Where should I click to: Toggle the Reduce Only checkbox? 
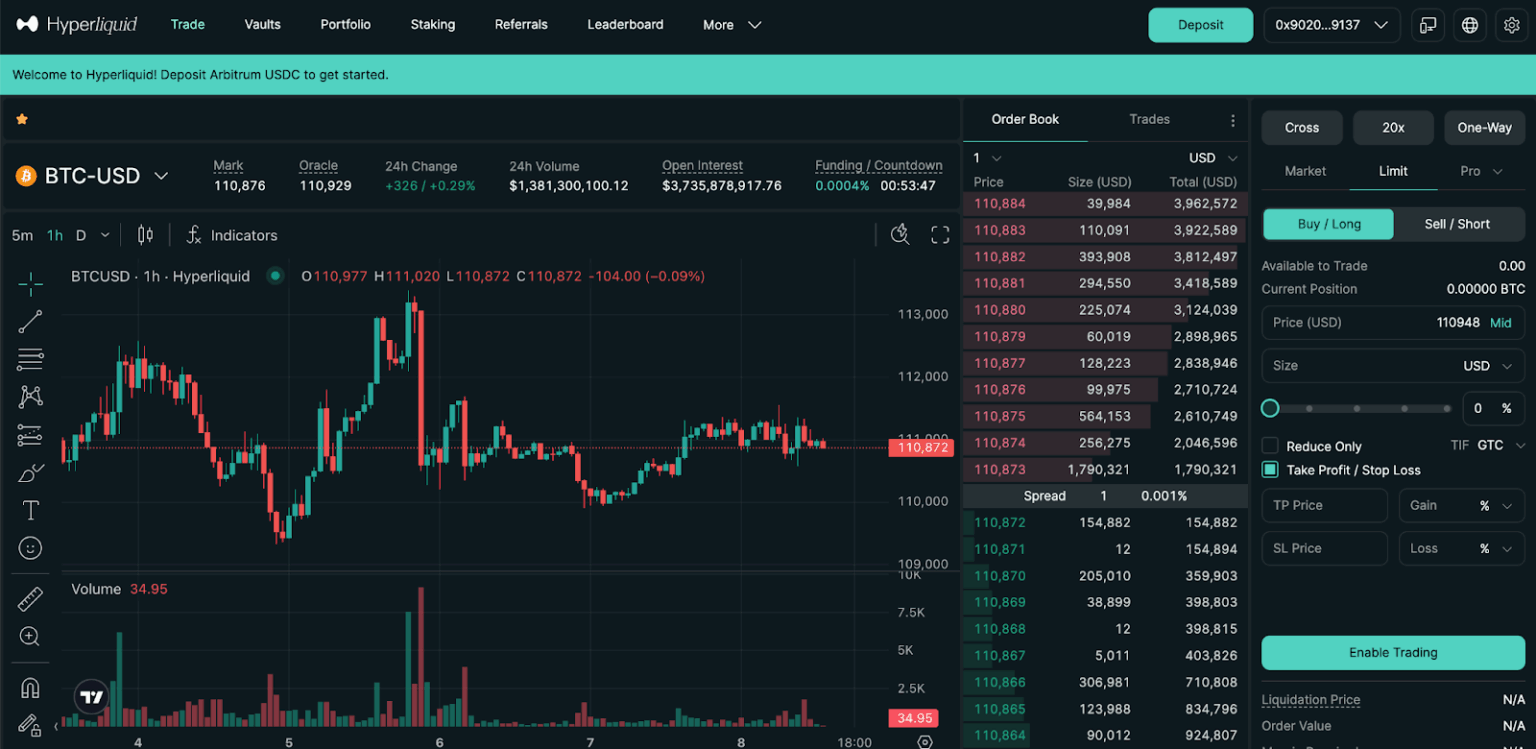tap(1269, 446)
